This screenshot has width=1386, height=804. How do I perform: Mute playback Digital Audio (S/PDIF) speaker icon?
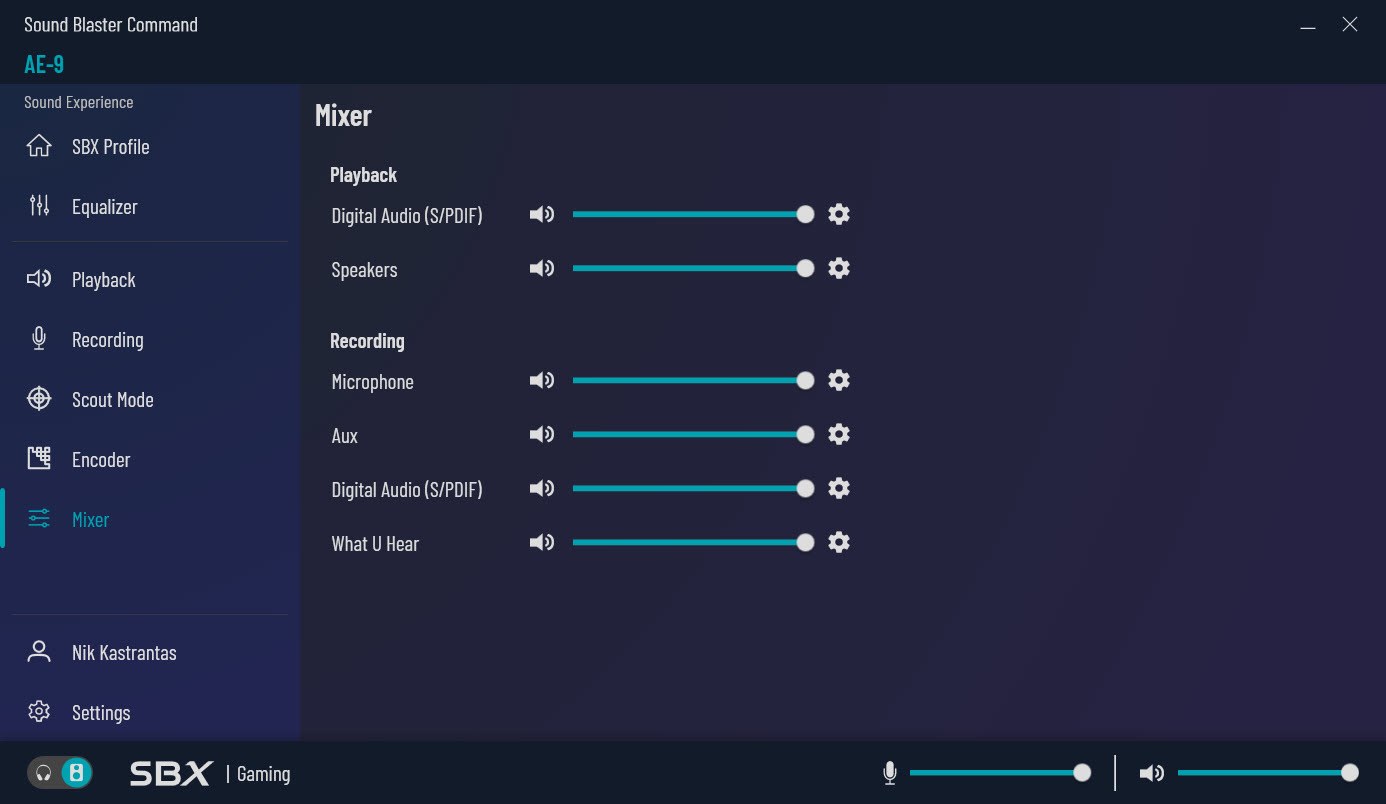[x=542, y=214]
